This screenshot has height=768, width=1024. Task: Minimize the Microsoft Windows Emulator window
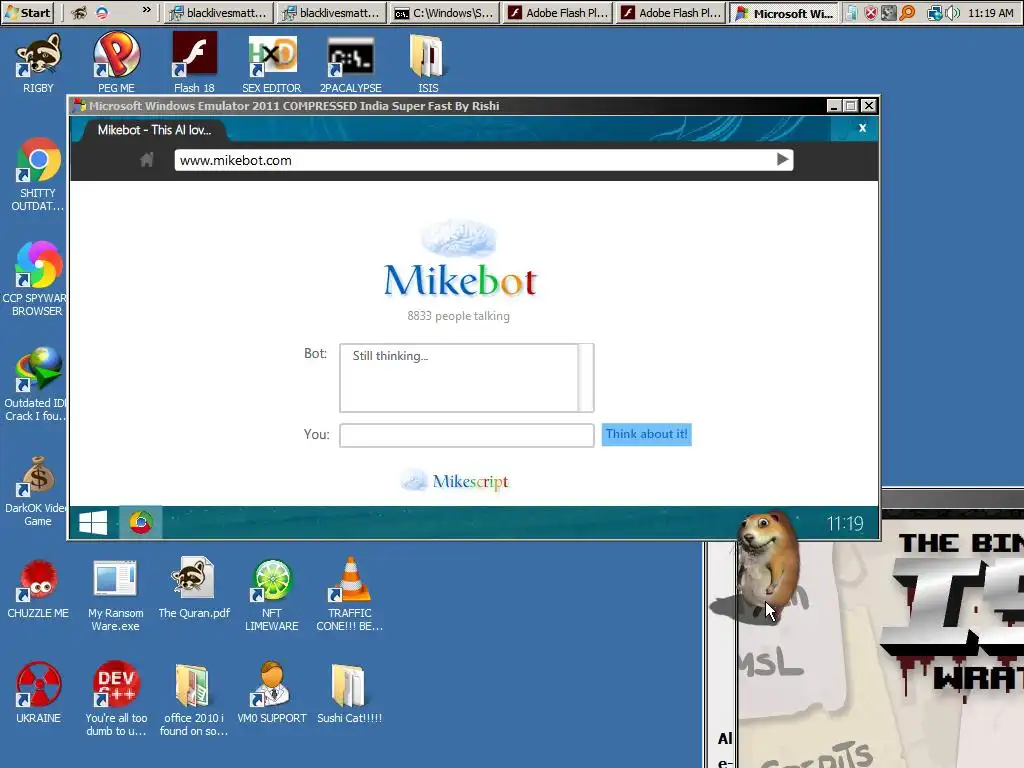point(834,106)
